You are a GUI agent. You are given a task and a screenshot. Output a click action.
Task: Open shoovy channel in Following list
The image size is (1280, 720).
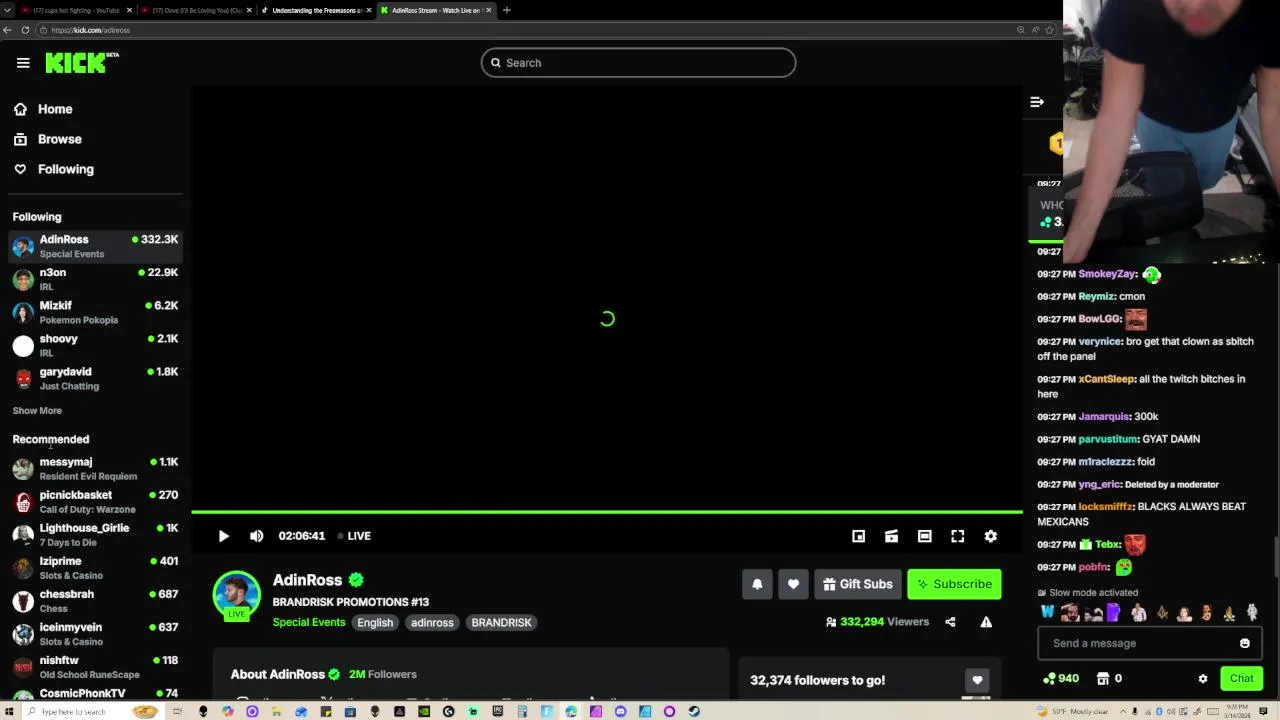click(x=95, y=345)
